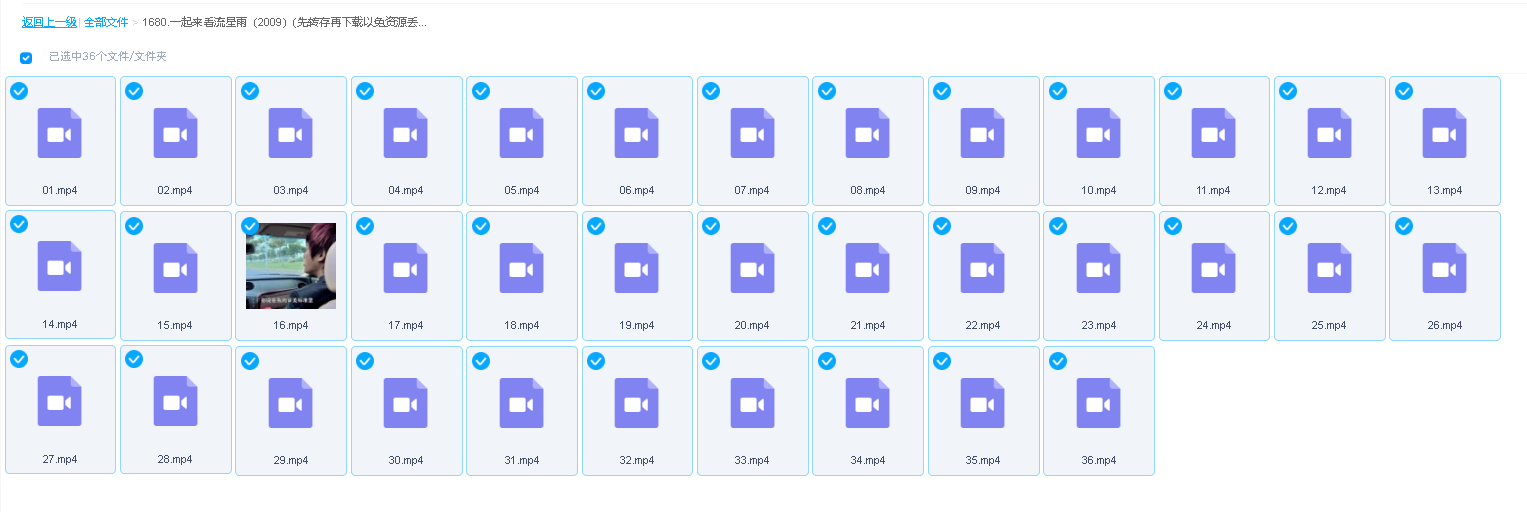Open the 16.mp4 video preview thumbnail

pyautogui.click(x=291, y=266)
